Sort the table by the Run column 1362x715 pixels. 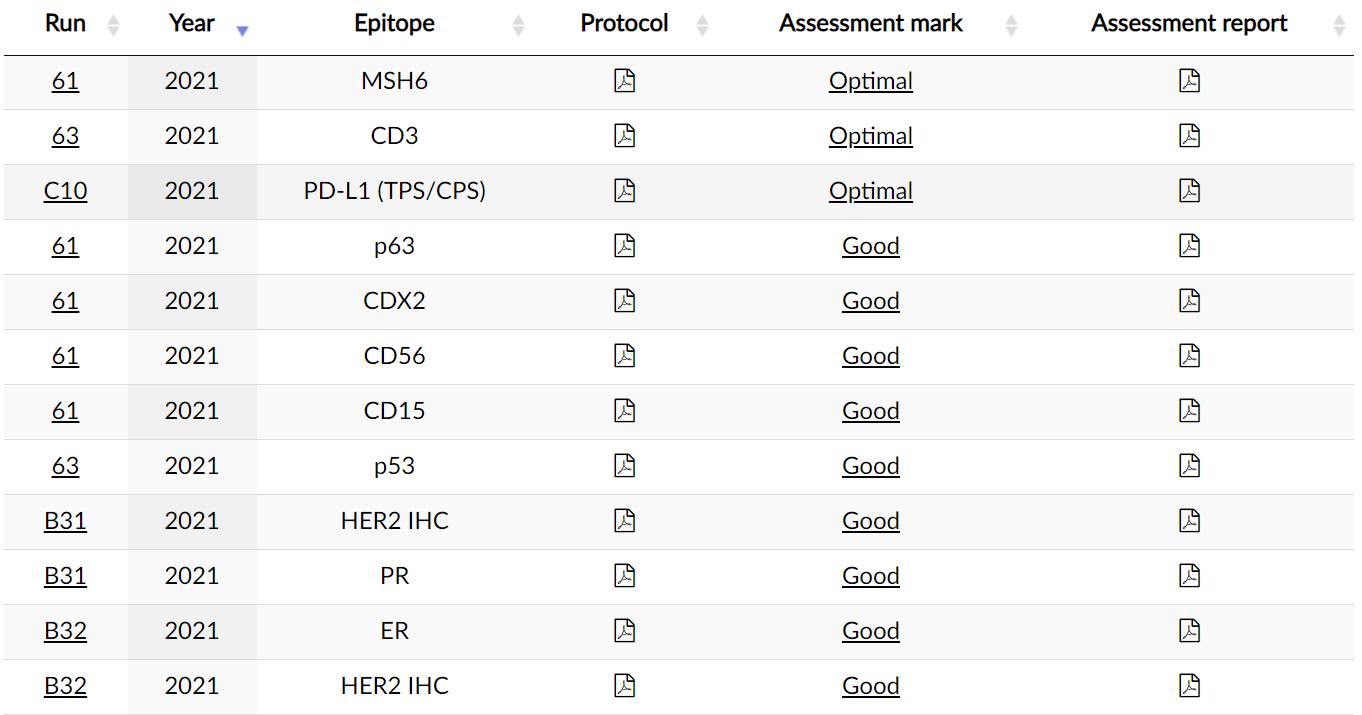tap(66, 24)
